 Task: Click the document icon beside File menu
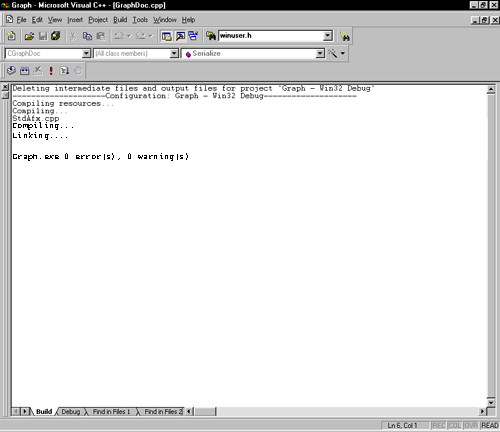coord(10,20)
